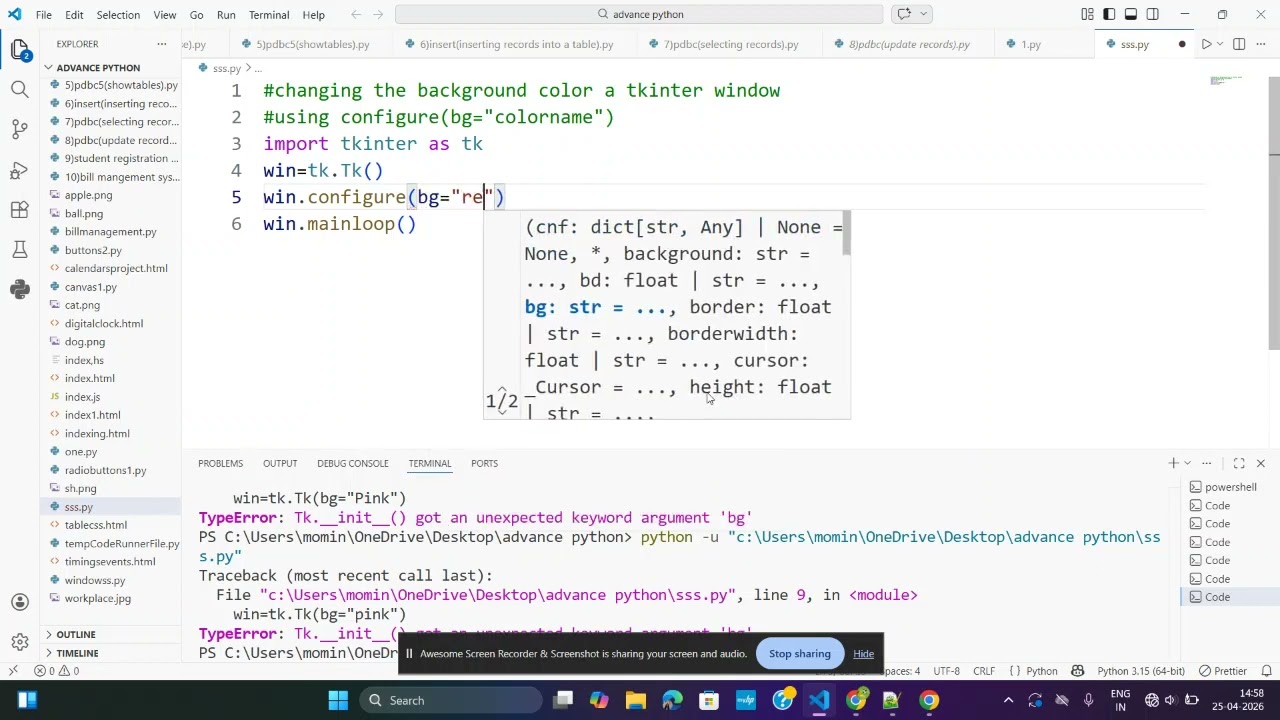The image size is (1280, 720).
Task: Collapse the ADVANCE PYTHON folder section
Action: 98,67
